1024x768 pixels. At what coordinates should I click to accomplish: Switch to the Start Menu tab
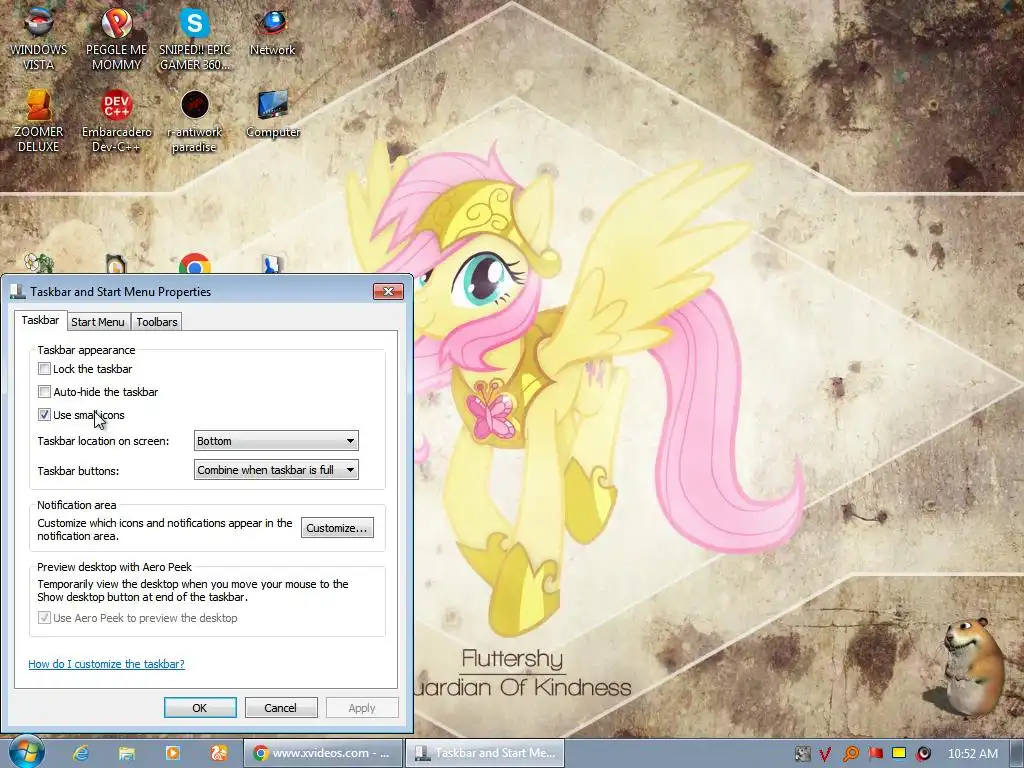(97, 321)
